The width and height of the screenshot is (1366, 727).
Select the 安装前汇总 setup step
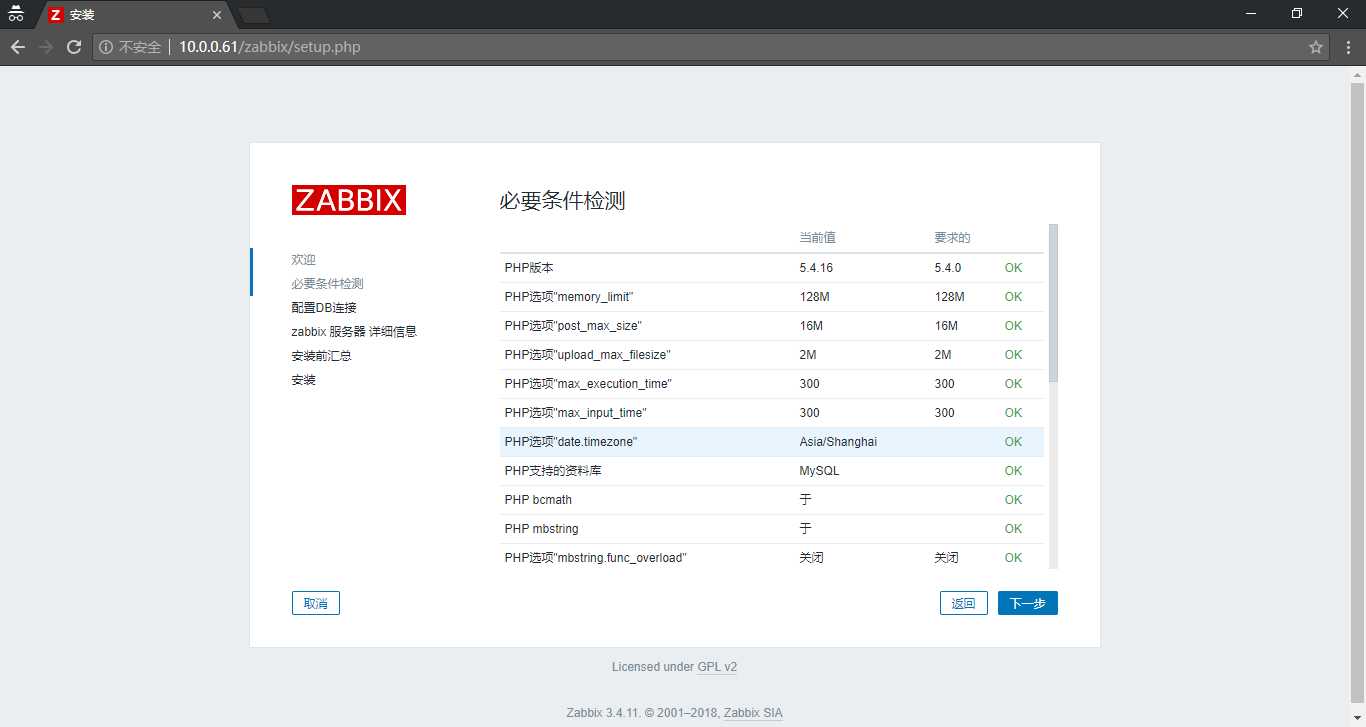[321, 355]
